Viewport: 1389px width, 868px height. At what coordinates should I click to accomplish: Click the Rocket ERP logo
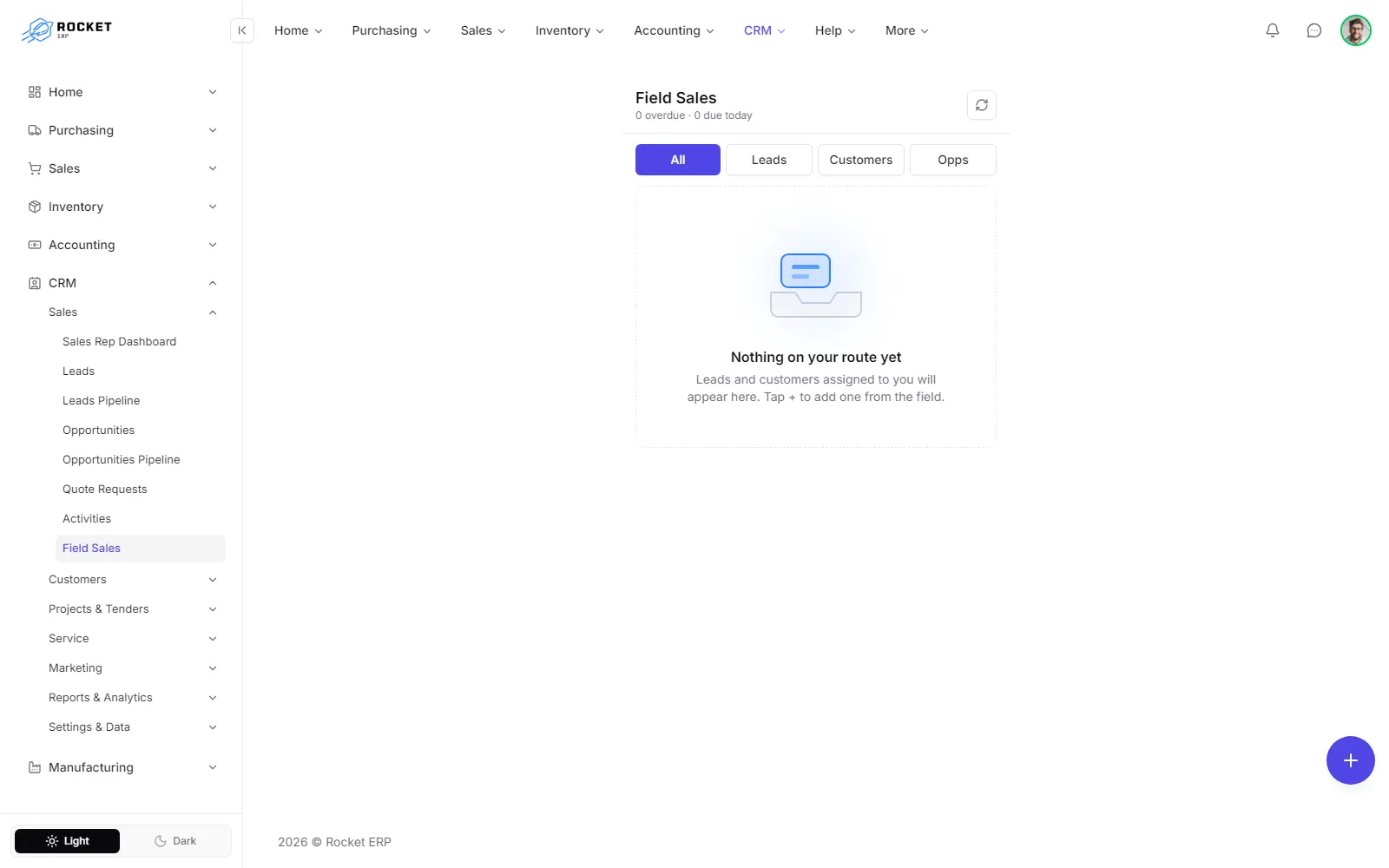[x=67, y=30]
